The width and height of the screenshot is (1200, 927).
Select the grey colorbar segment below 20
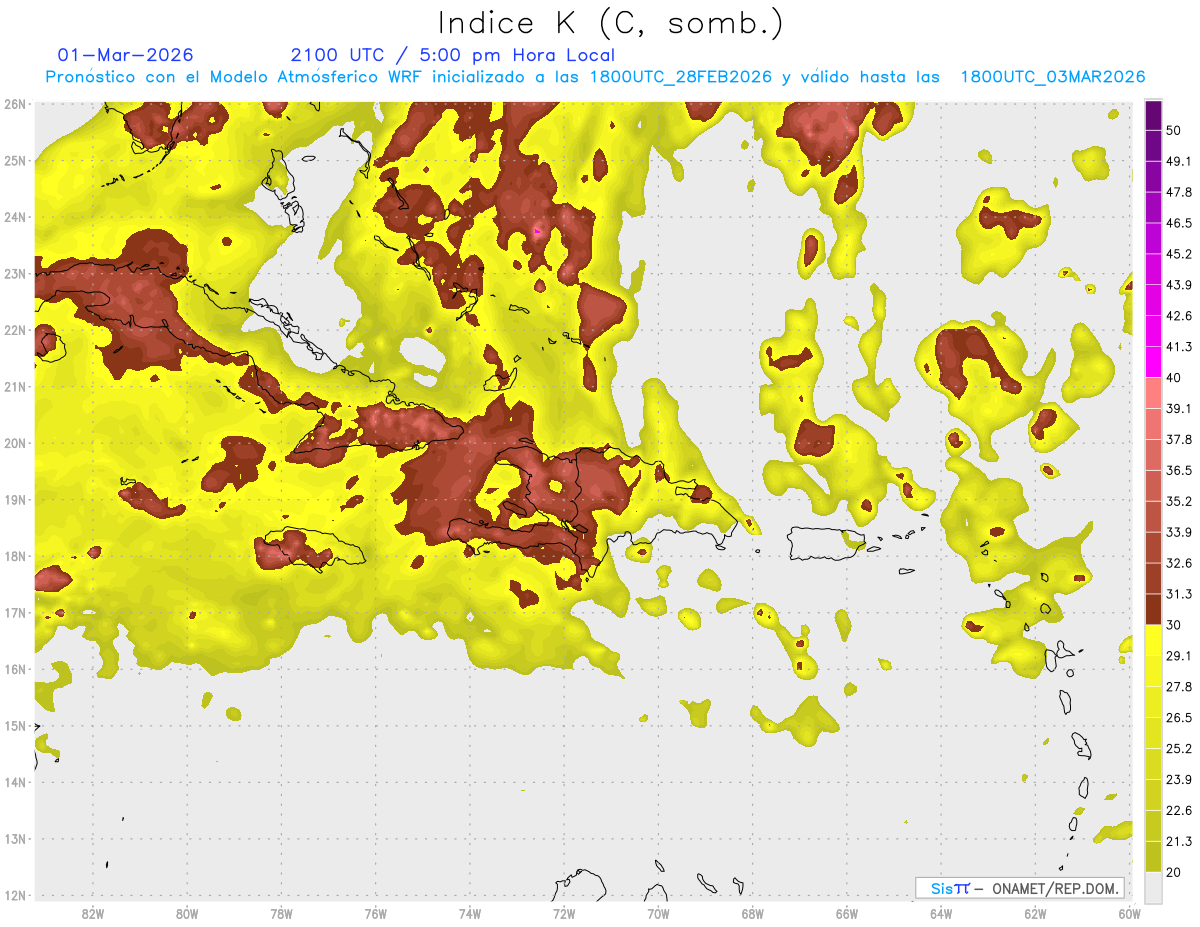click(1153, 886)
